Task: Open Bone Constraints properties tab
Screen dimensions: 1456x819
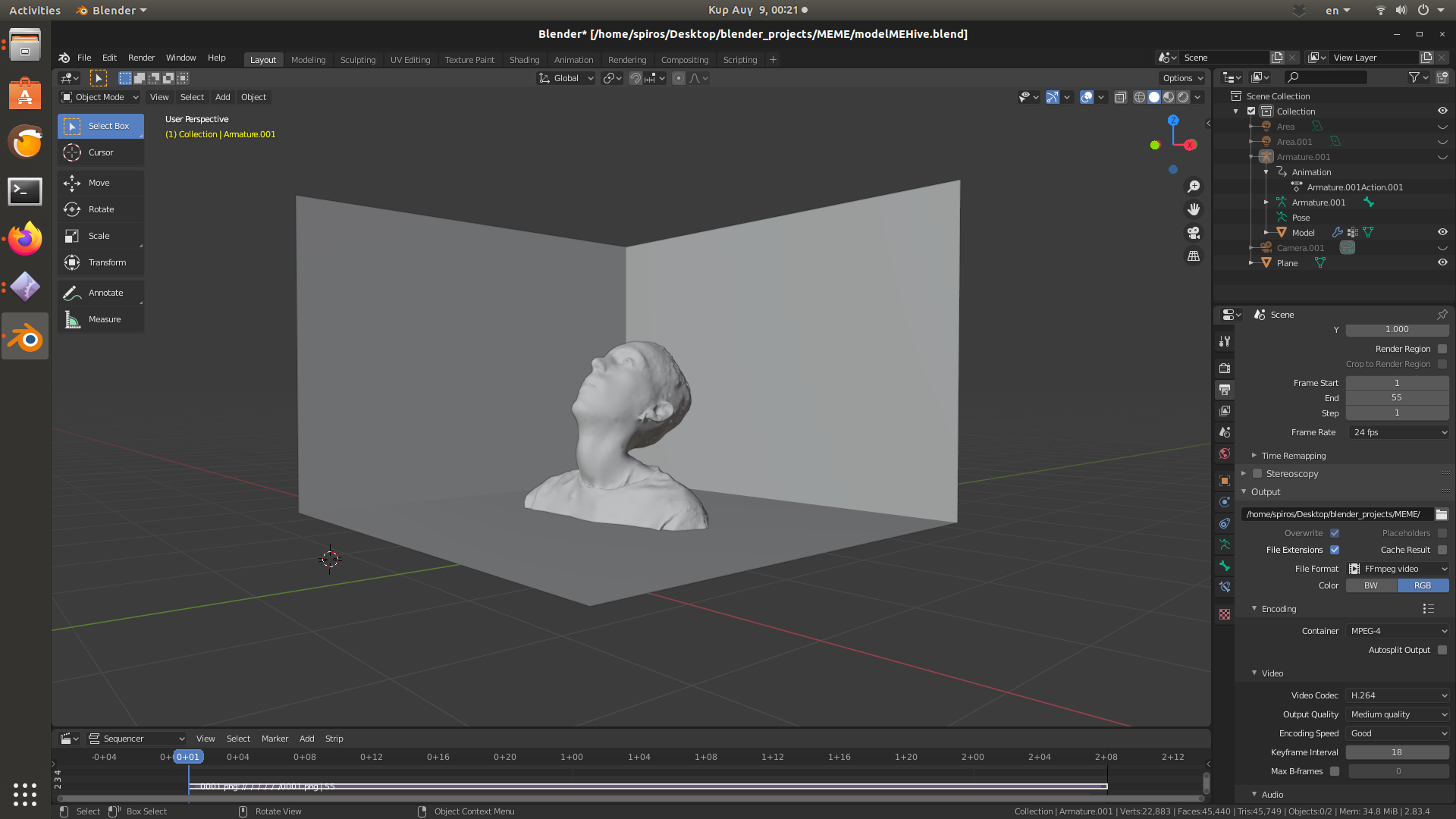Action: point(1225,587)
